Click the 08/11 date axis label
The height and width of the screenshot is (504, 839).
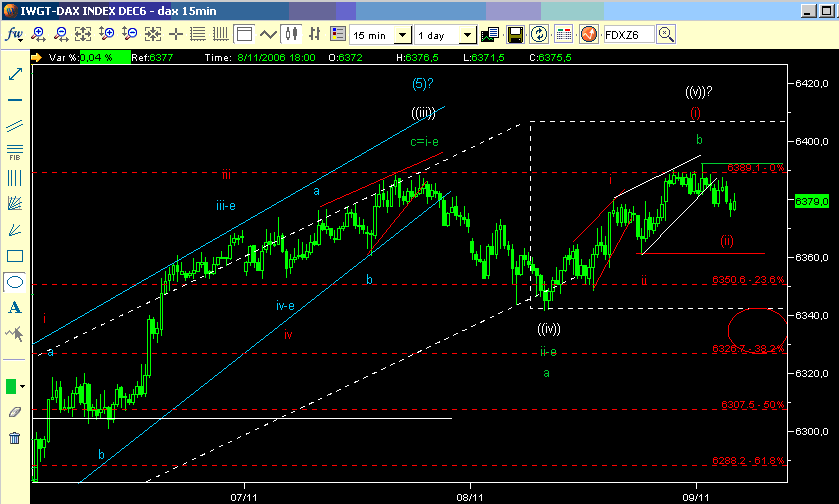[x=470, y=498]
